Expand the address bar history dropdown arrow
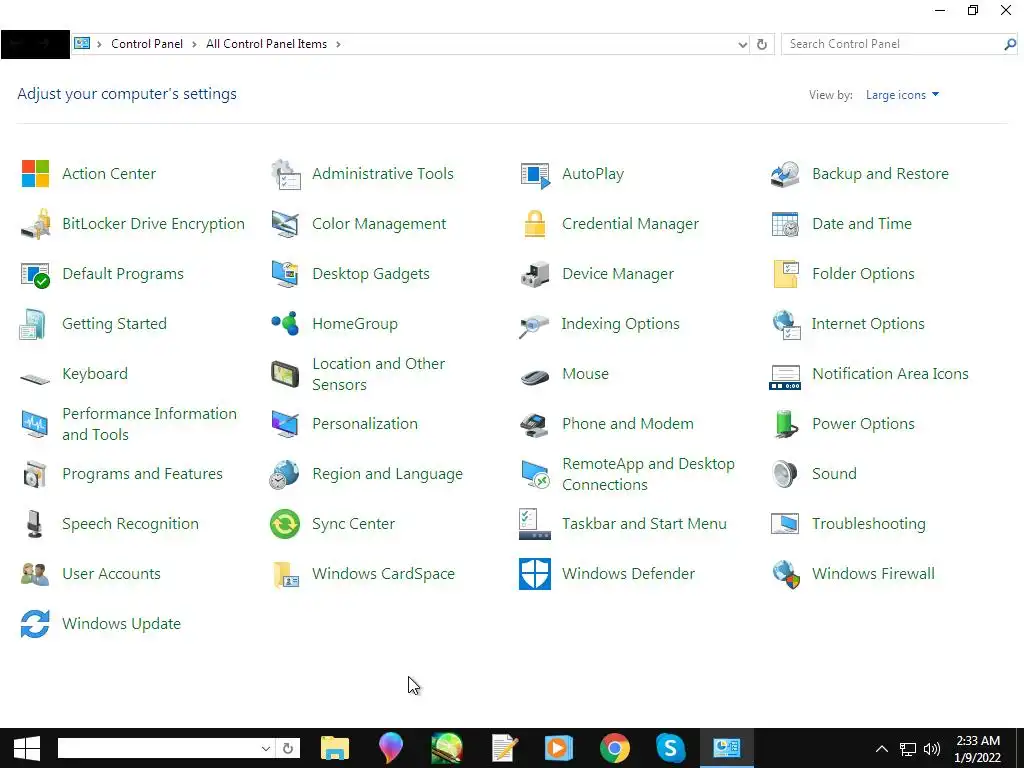Image resolution: width=1024 pixels, height=768 pixels. pos(743,44)
